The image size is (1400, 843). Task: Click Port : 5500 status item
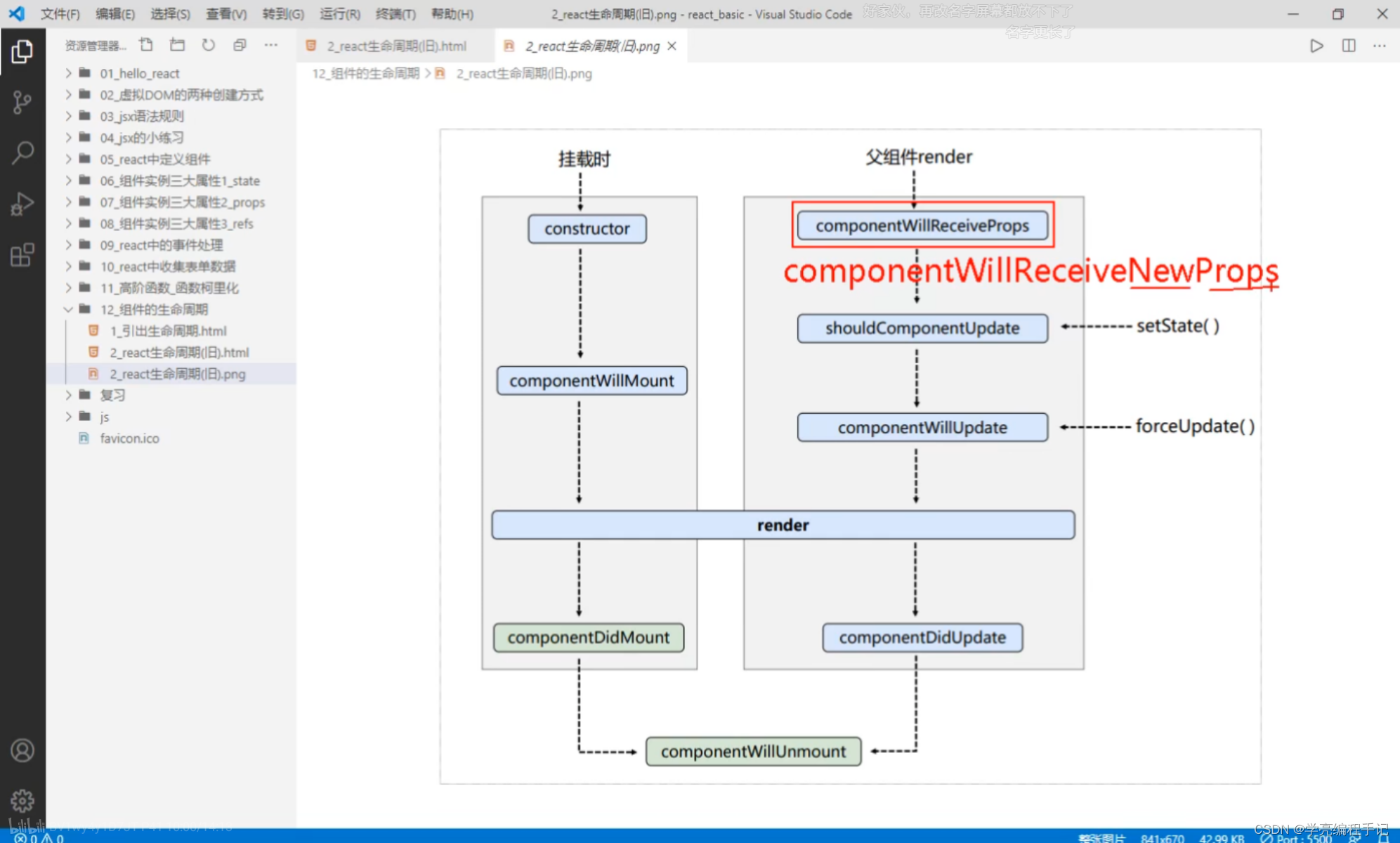(1297, 837)
